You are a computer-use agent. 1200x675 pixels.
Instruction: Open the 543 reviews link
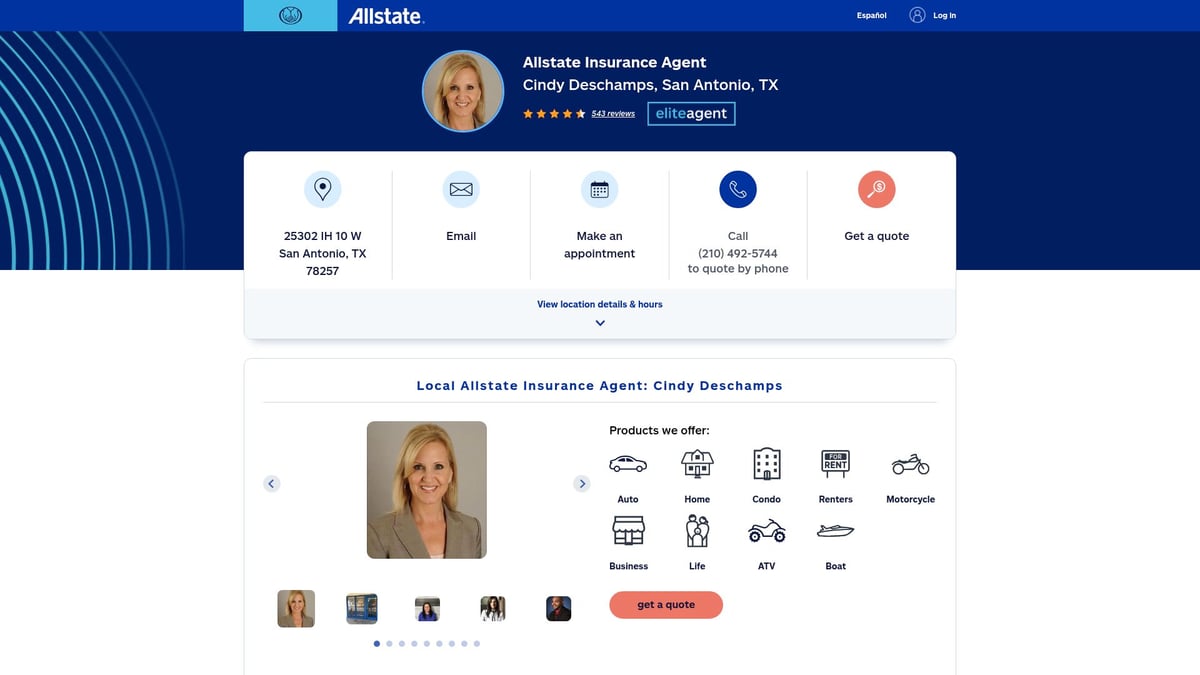click(612, 113)
